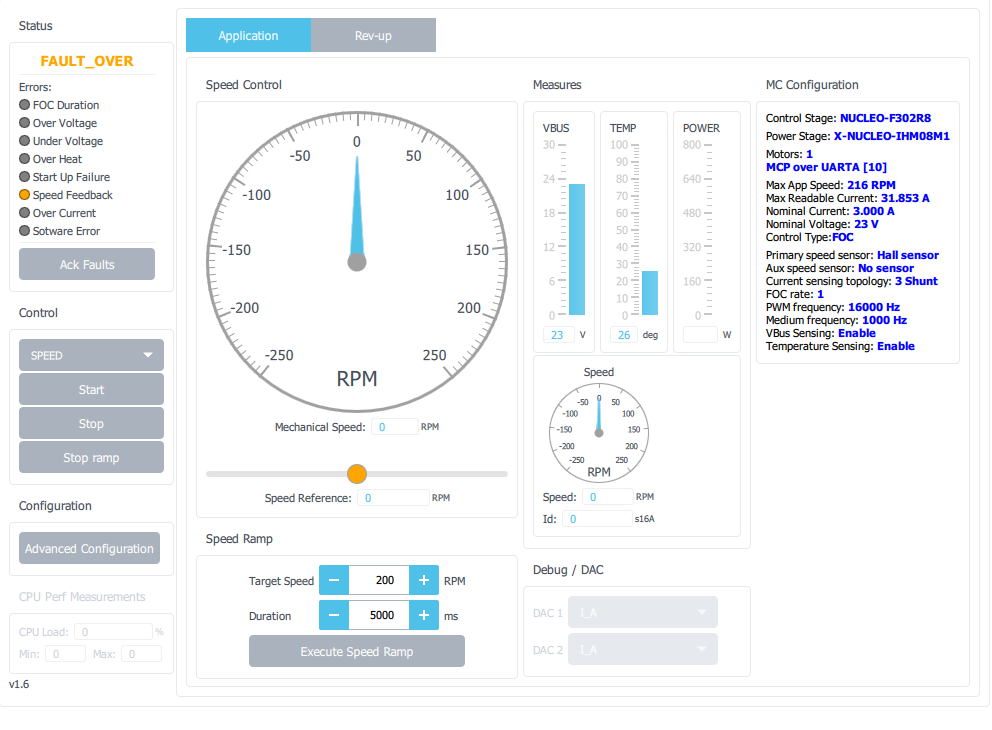Screen dimensions: 992x730
Task: Click the Target Speed minus button
Action: 334,580
